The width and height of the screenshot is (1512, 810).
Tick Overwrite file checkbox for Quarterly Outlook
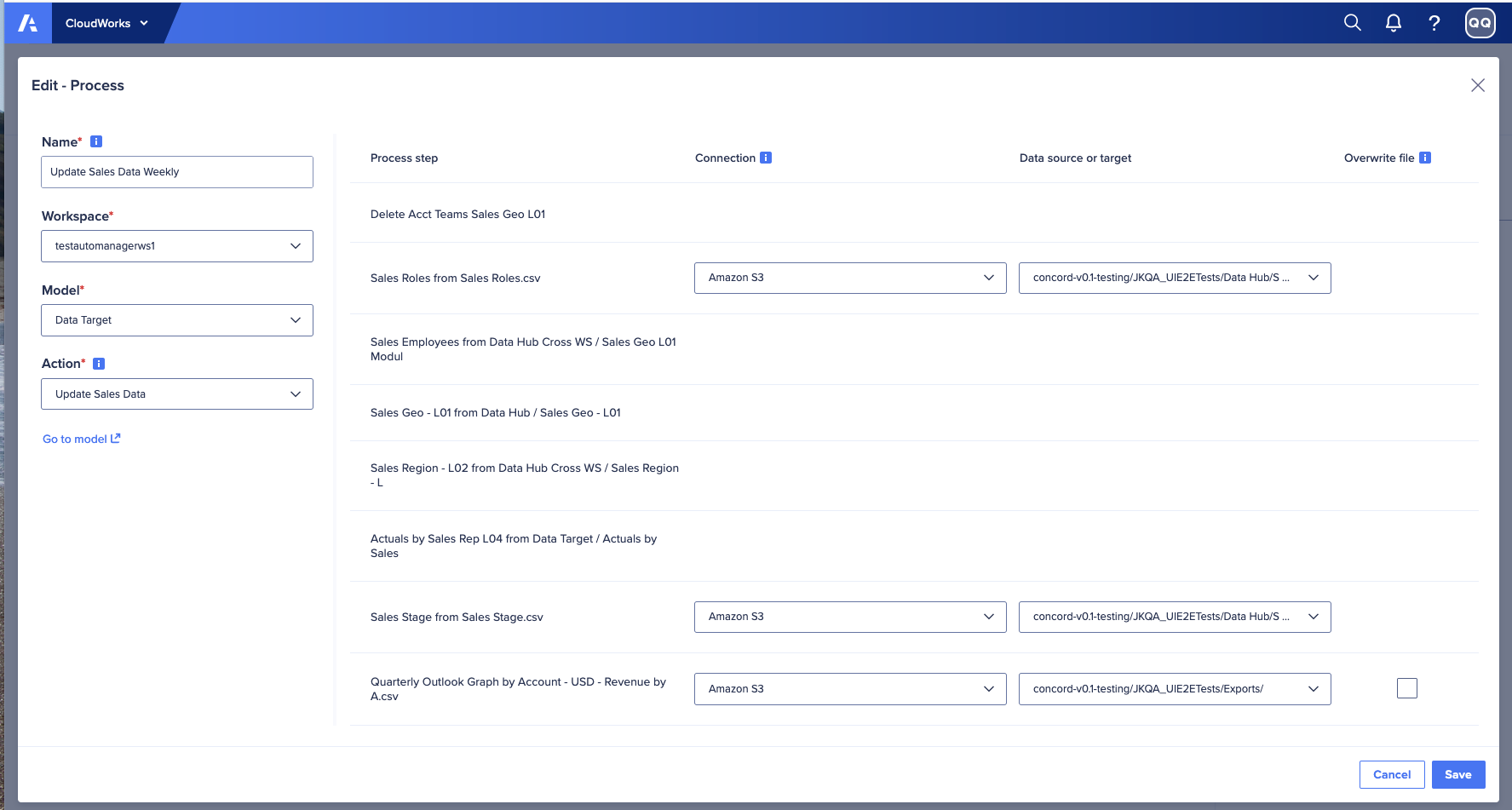[1407, 688]
